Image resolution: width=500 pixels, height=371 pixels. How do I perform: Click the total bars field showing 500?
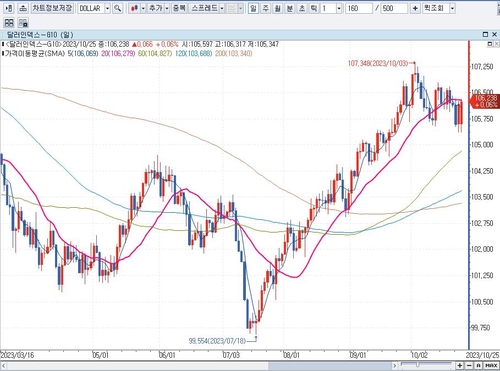394,8
